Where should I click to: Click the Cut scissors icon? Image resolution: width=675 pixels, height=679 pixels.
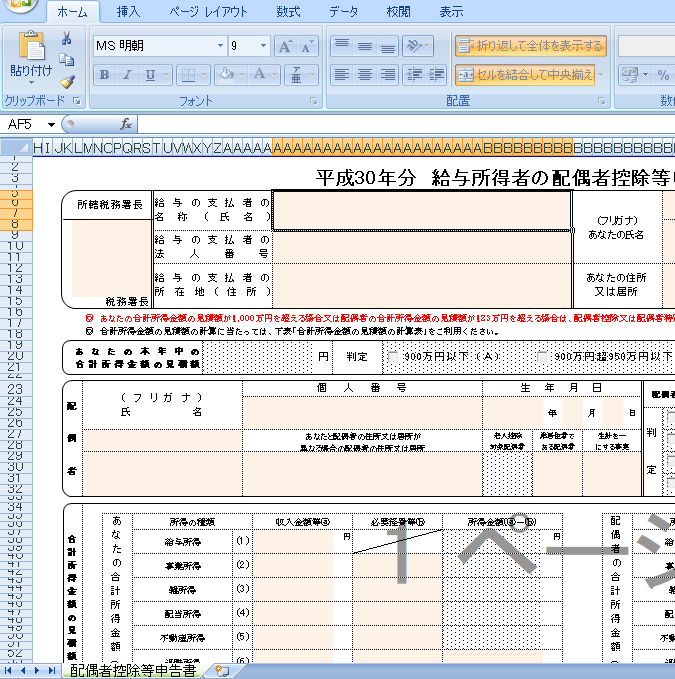(x=66, y=39)
